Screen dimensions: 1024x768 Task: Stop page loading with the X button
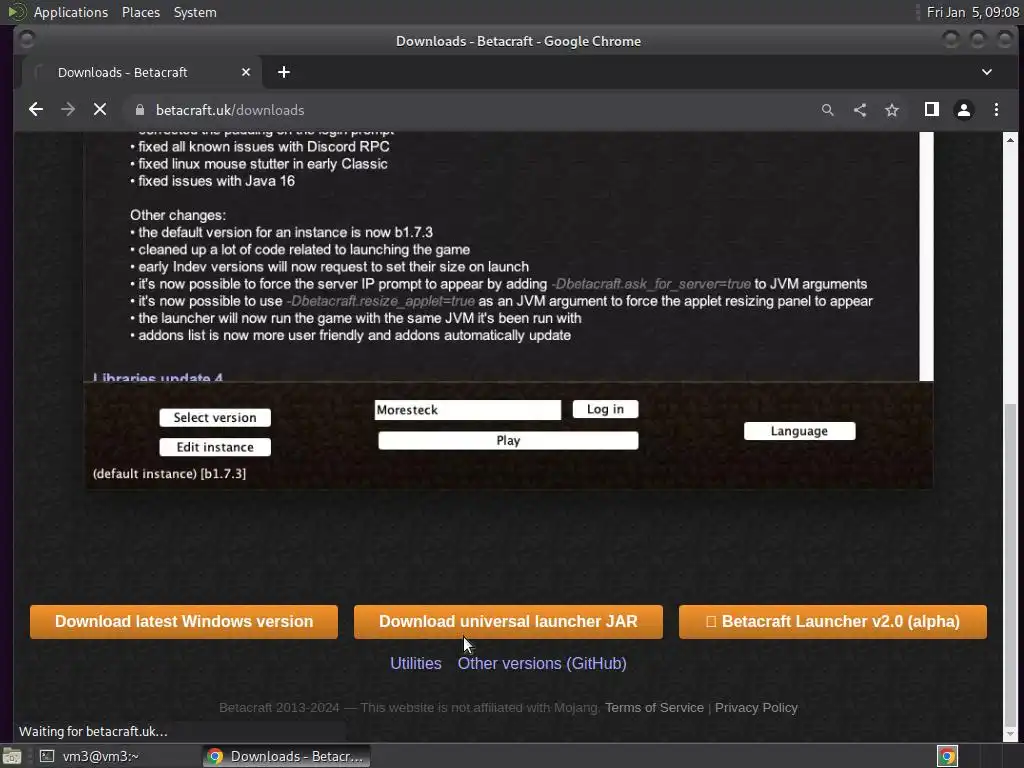100,110
